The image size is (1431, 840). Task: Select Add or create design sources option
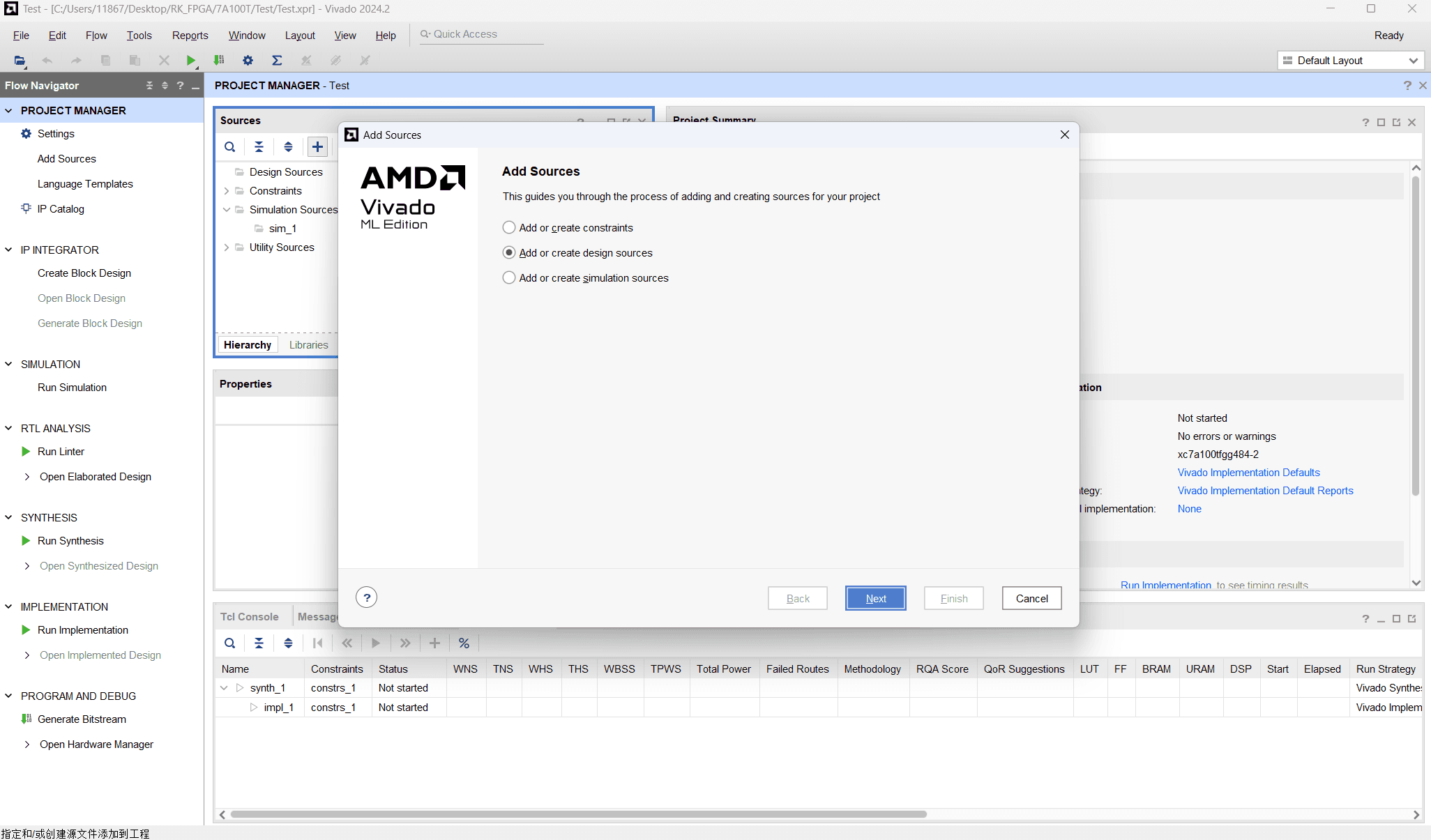509,253
